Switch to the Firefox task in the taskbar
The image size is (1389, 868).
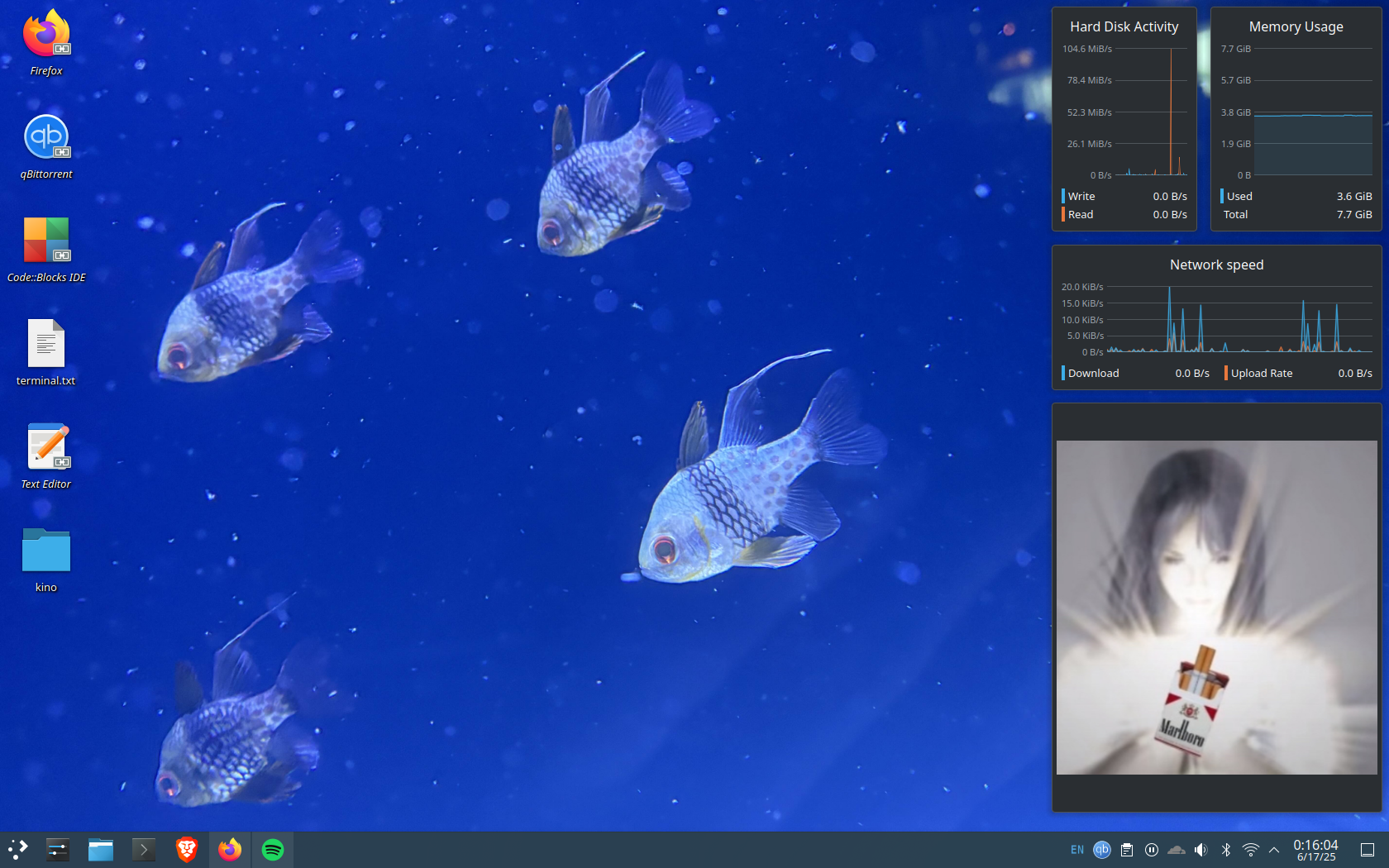pos(230,849)
